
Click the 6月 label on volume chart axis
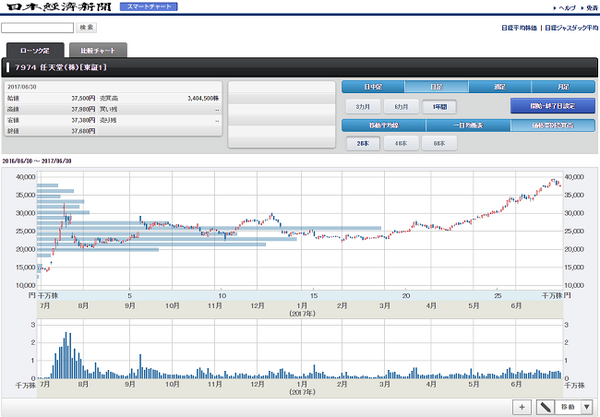coord(516,384)
